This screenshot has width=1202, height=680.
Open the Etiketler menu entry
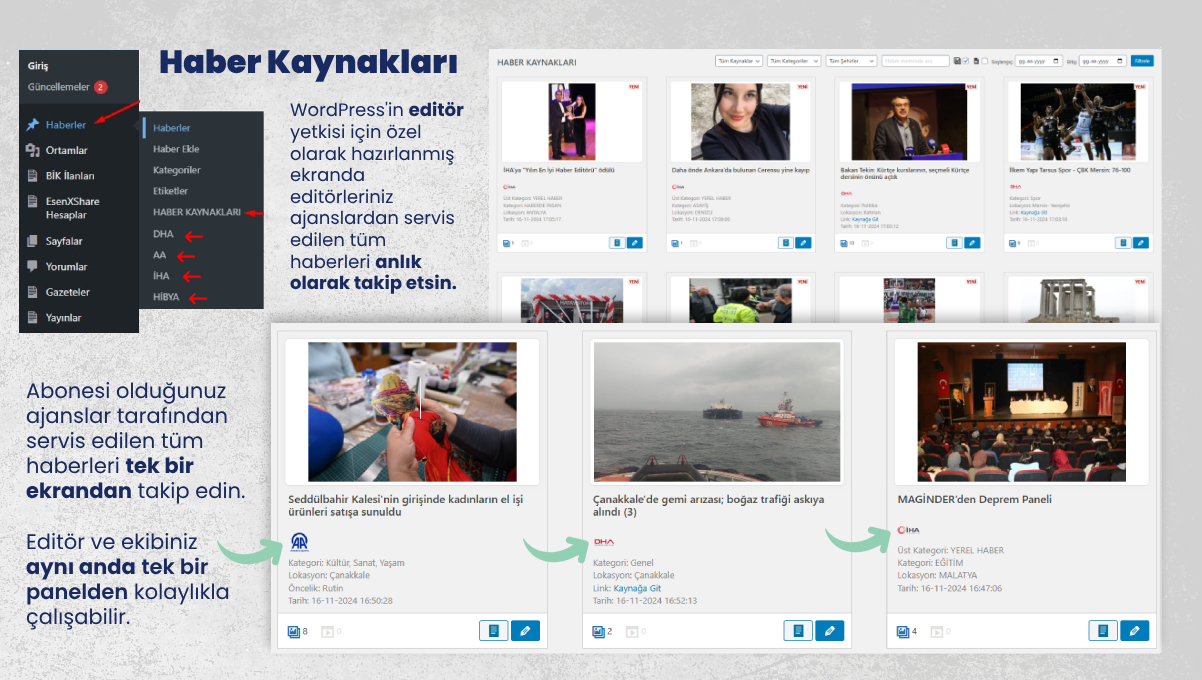pyautogui.click(x=170, y=189)
